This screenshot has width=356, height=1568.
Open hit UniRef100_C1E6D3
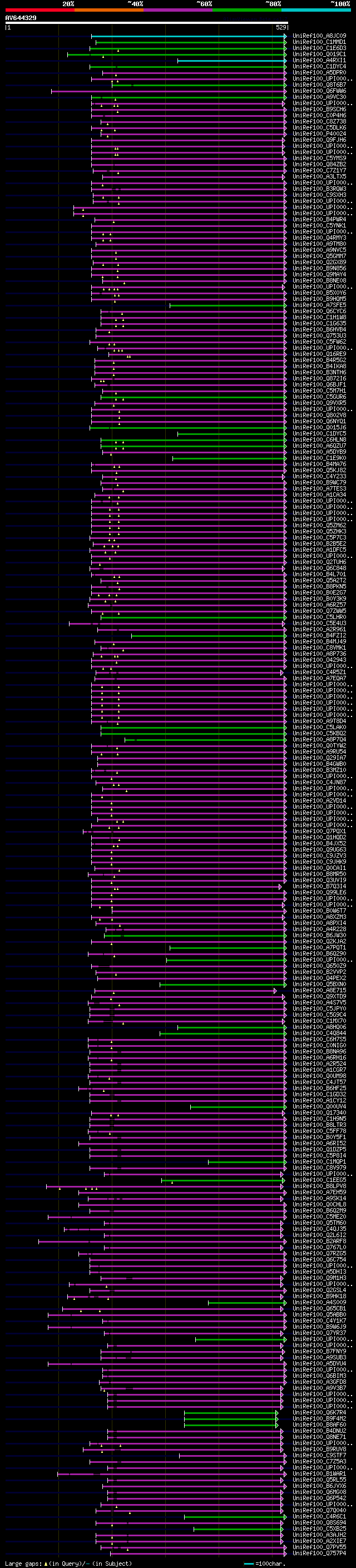[319, 48]
